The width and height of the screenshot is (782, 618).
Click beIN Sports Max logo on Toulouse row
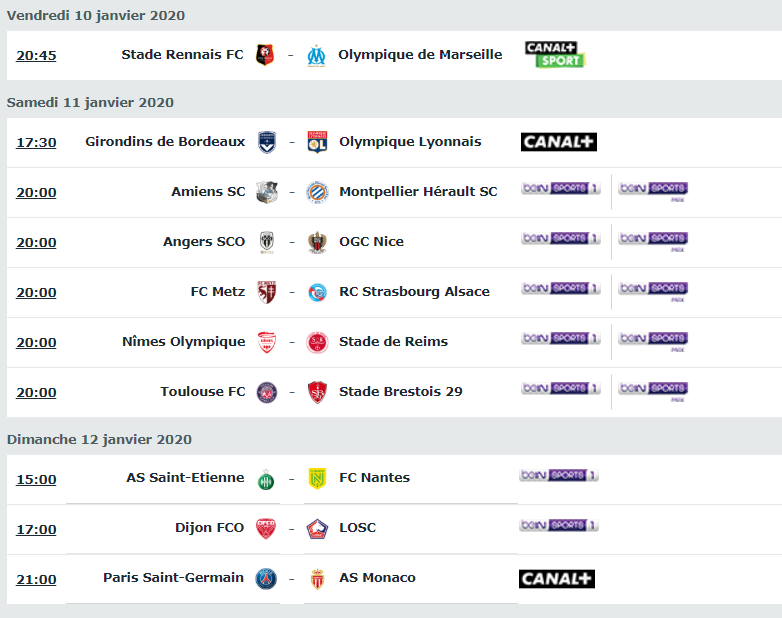653,392
